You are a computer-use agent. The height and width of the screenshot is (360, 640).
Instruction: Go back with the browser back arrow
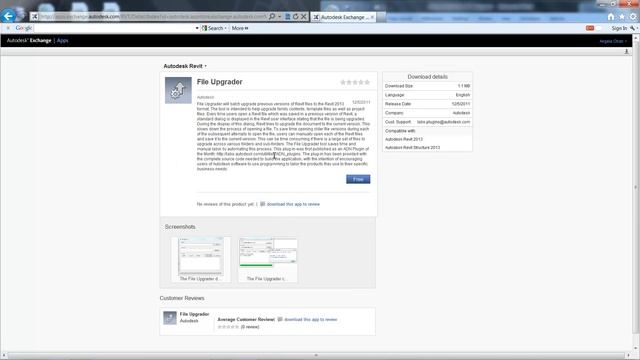(8, 16)
